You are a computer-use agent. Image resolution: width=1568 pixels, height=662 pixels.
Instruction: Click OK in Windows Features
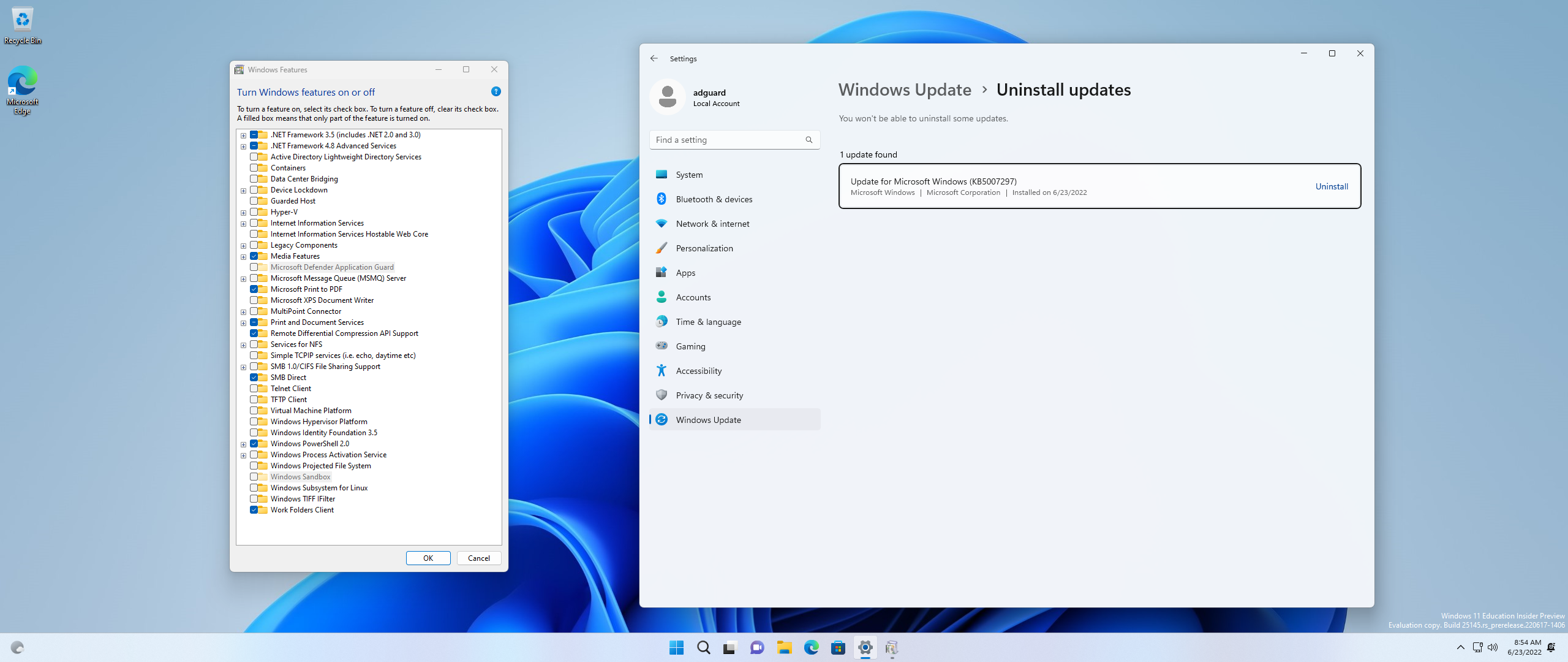[428, 558]
